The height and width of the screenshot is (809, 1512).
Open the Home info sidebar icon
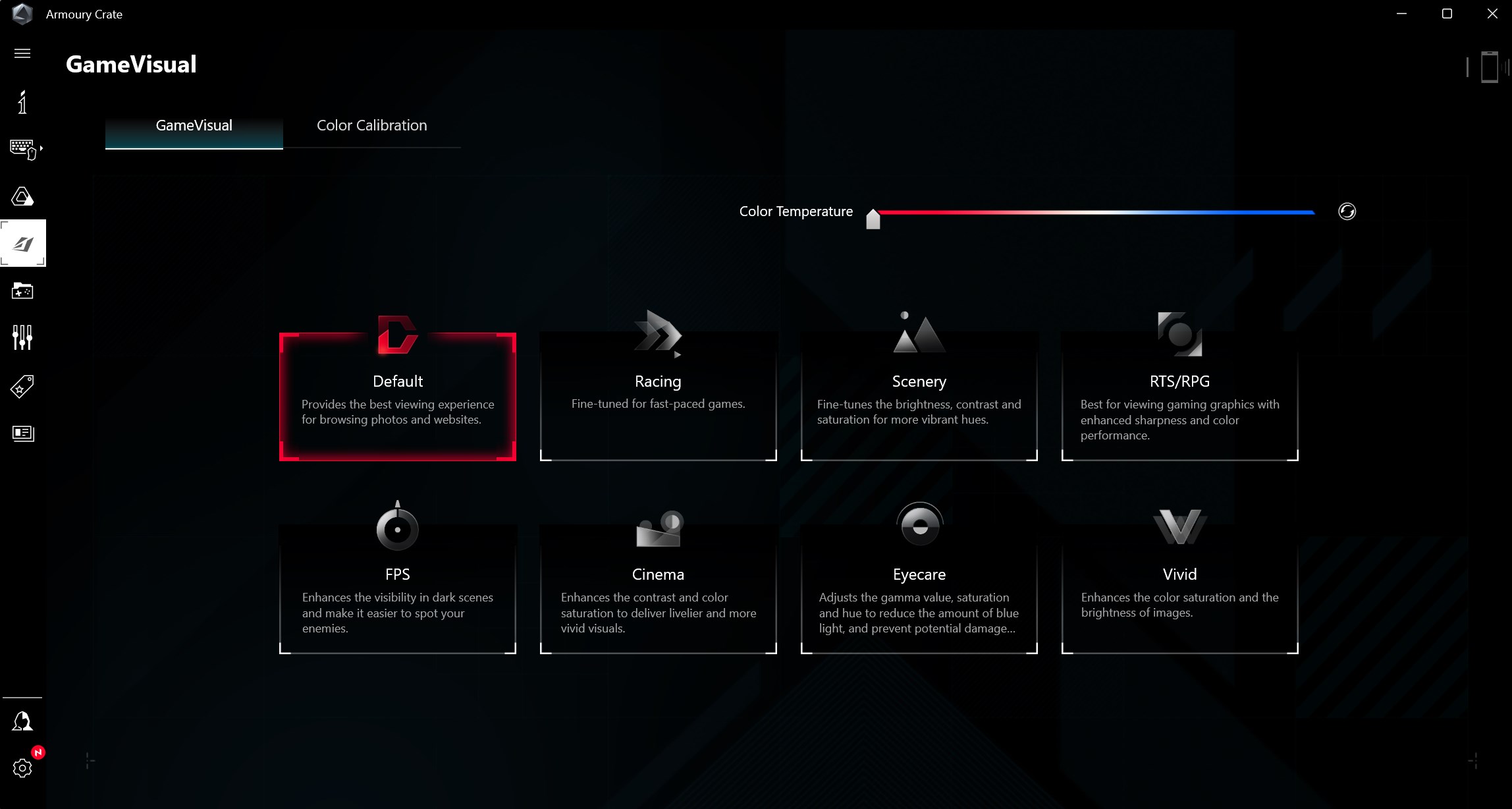(22, 102)
